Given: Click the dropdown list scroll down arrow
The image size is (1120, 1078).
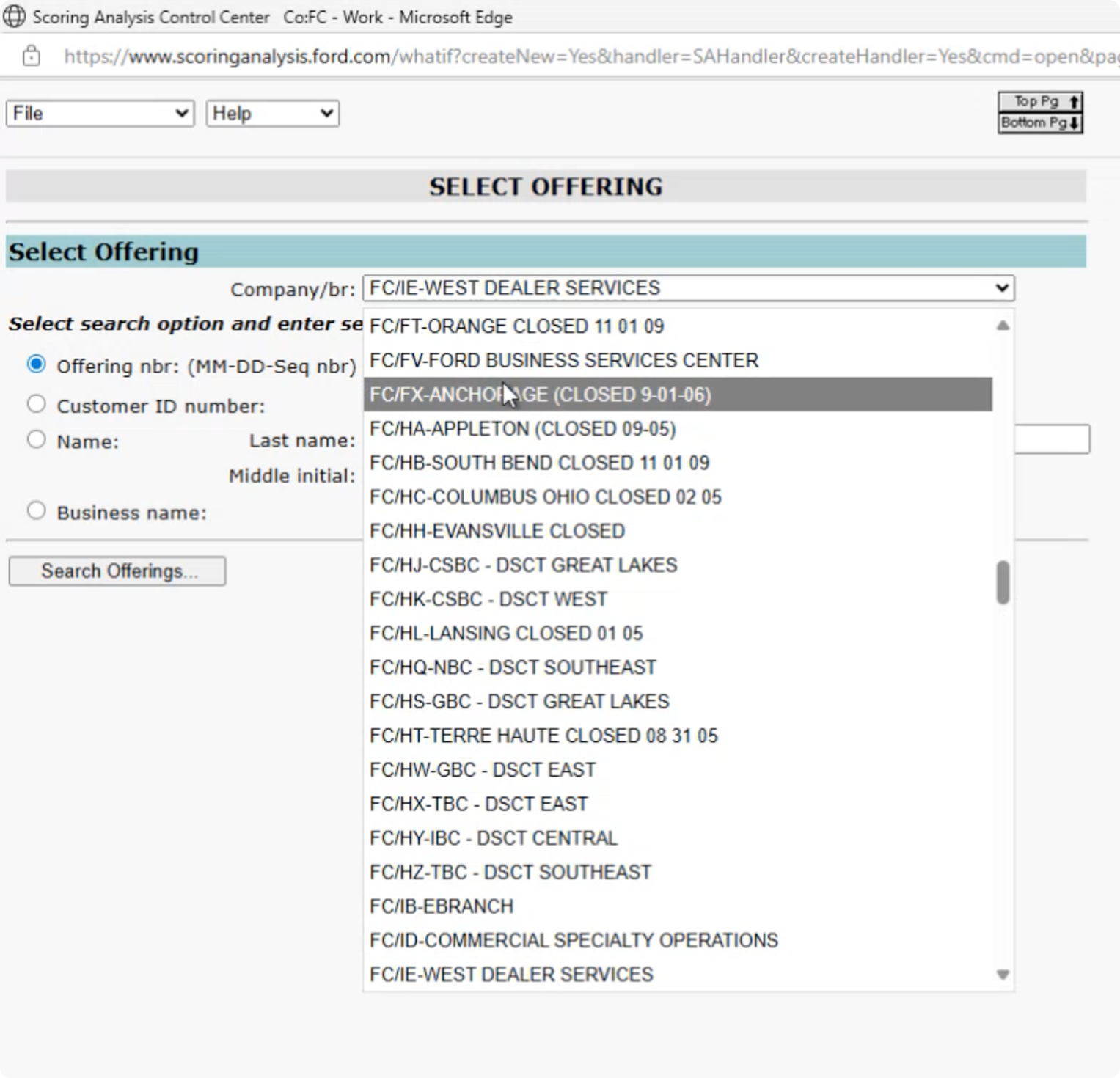Looking at the screenshot, I should tap(1003, 975).
